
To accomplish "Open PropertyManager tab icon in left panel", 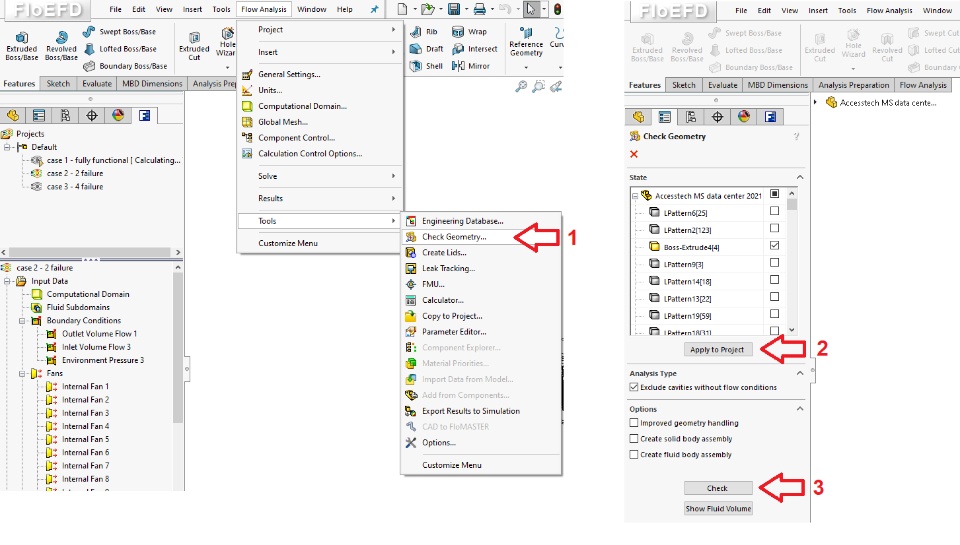I will tap(39, 115).
